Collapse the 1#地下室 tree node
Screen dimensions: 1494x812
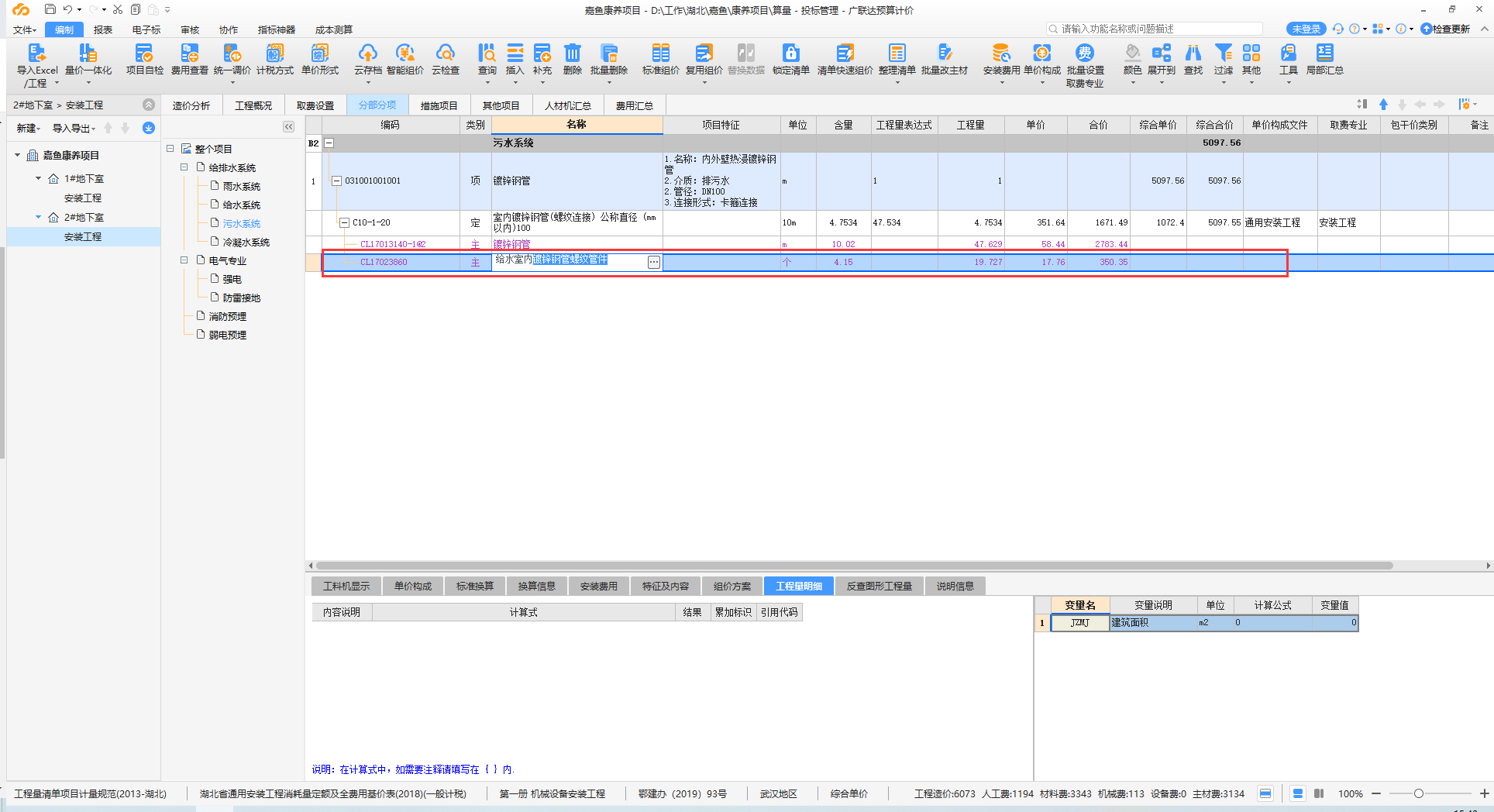point(38,178)
